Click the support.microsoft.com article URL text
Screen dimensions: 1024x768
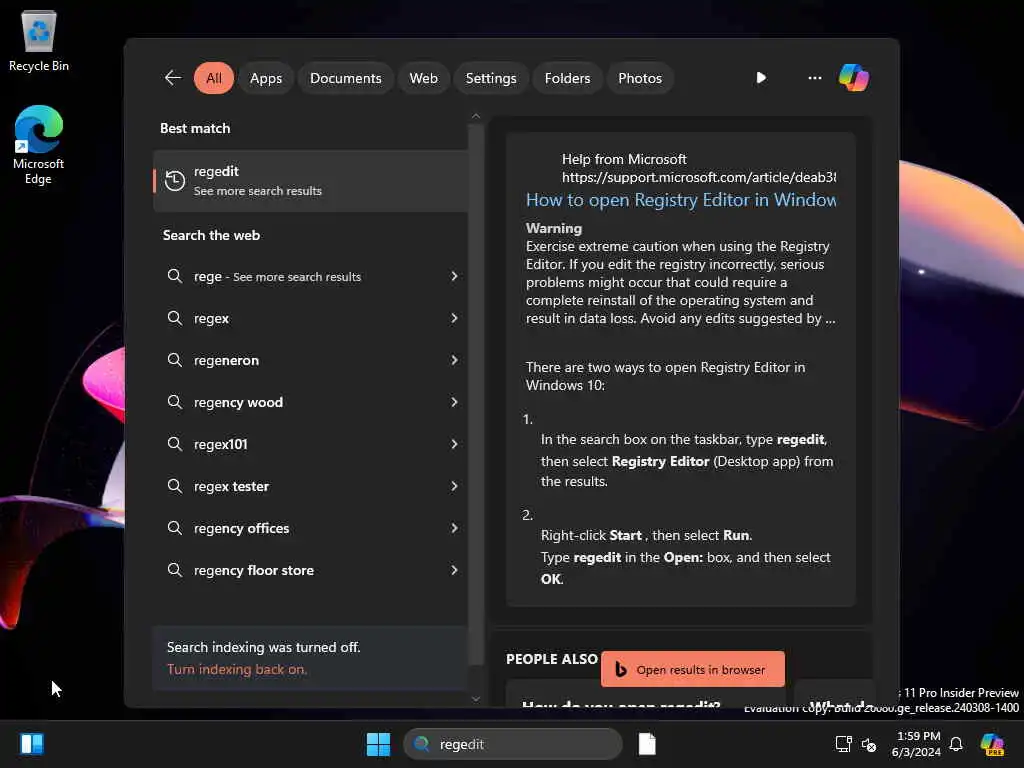[x=699, y=177]
